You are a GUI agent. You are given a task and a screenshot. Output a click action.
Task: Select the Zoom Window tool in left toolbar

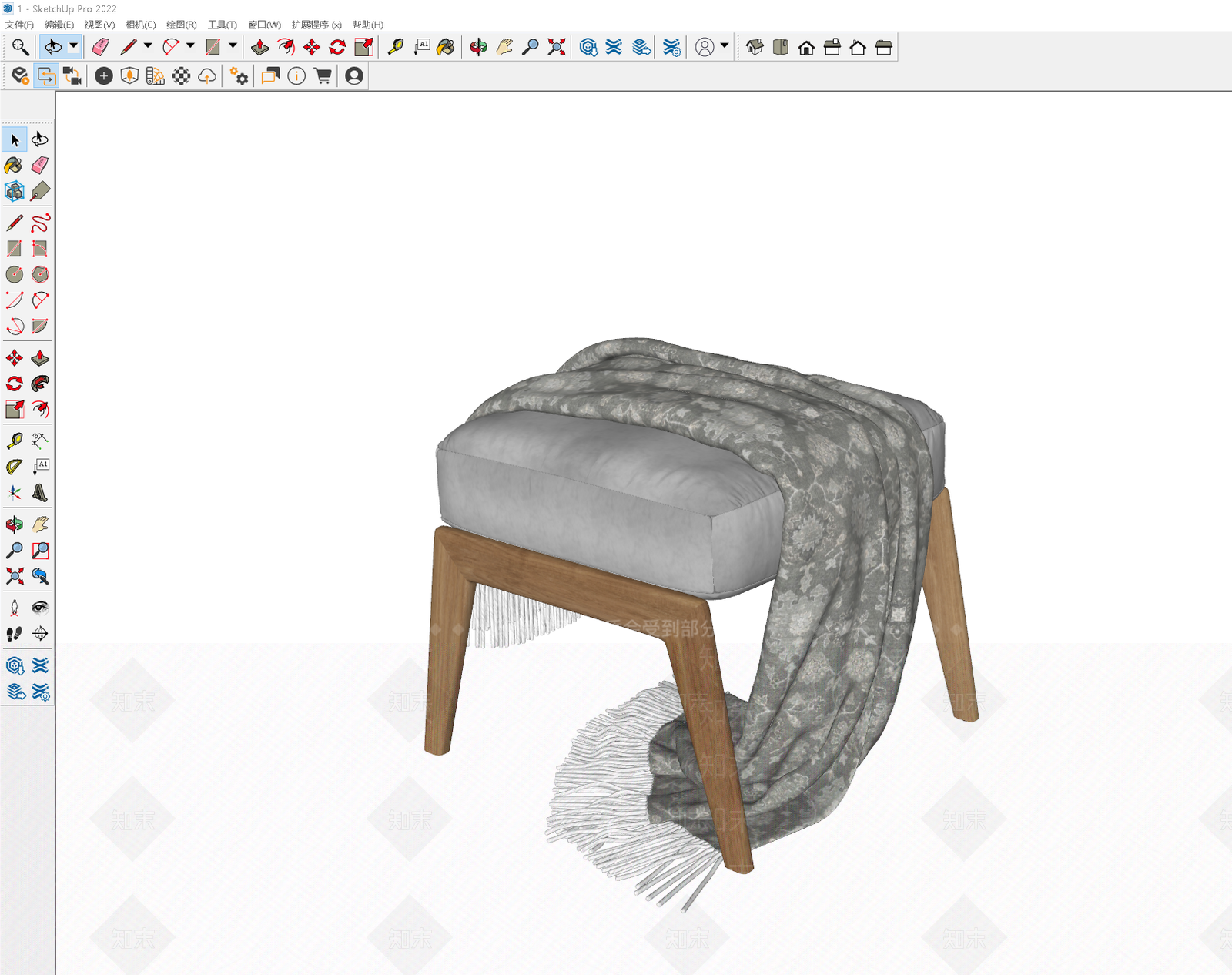(x=40, y=550)
